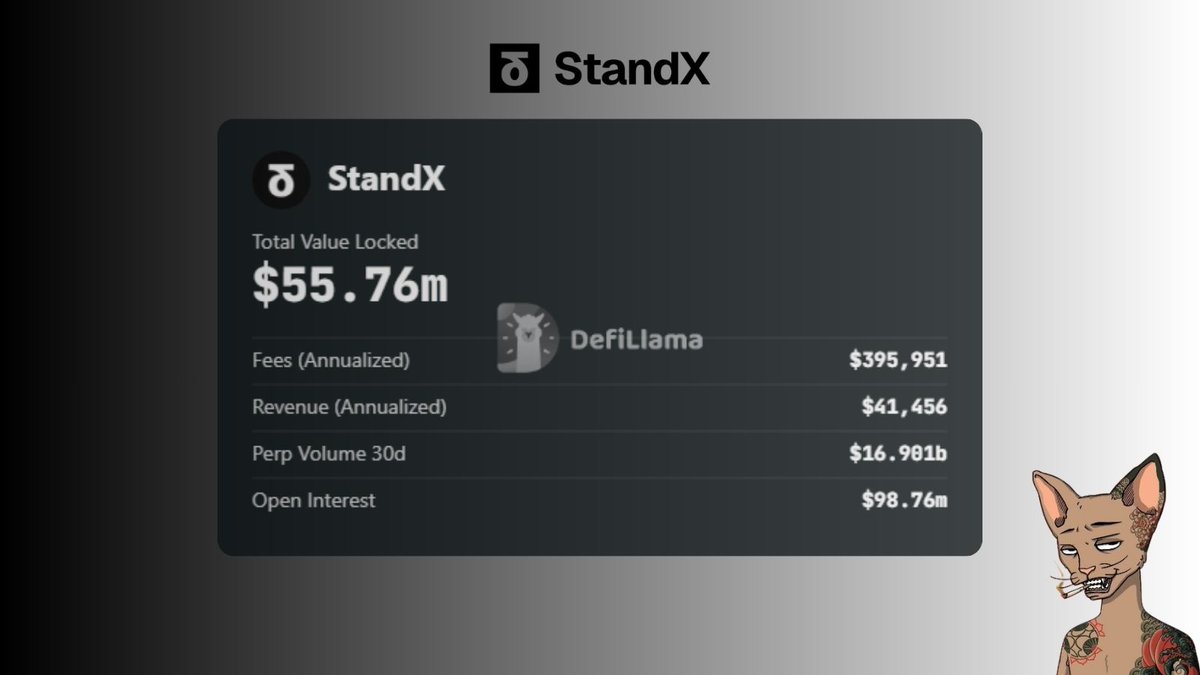1200x675 pixels.
Task: Open the DefiLlama watermark text
Action: (636, 340)
